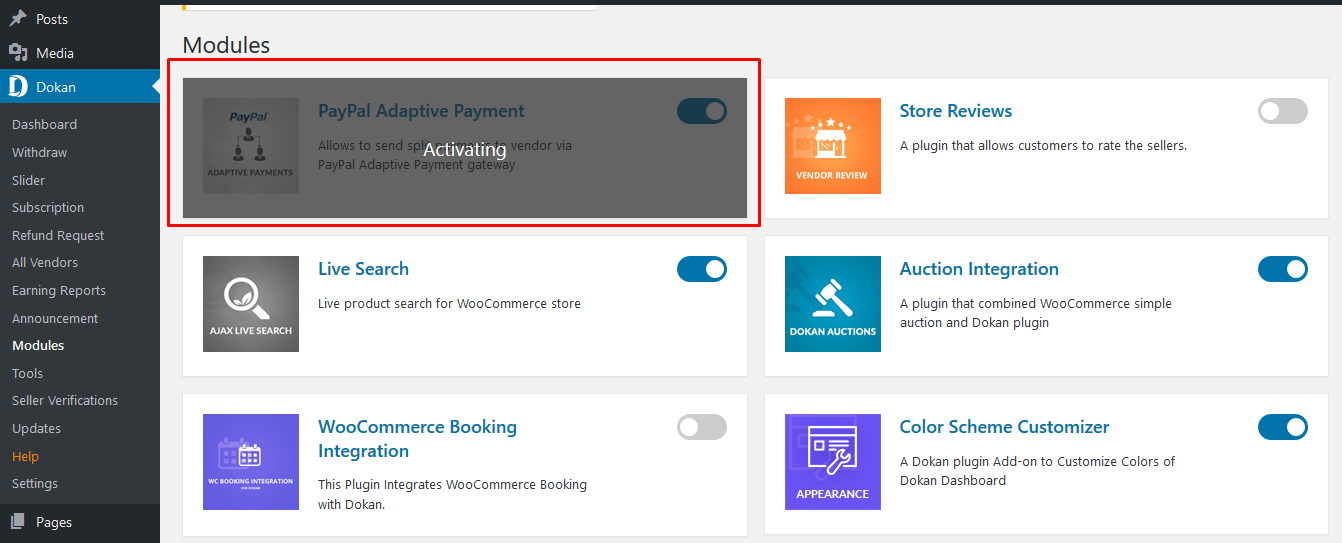
Task: Click the Store Reviews description text
Action: pyautogui.click(x=1043, y=146)
